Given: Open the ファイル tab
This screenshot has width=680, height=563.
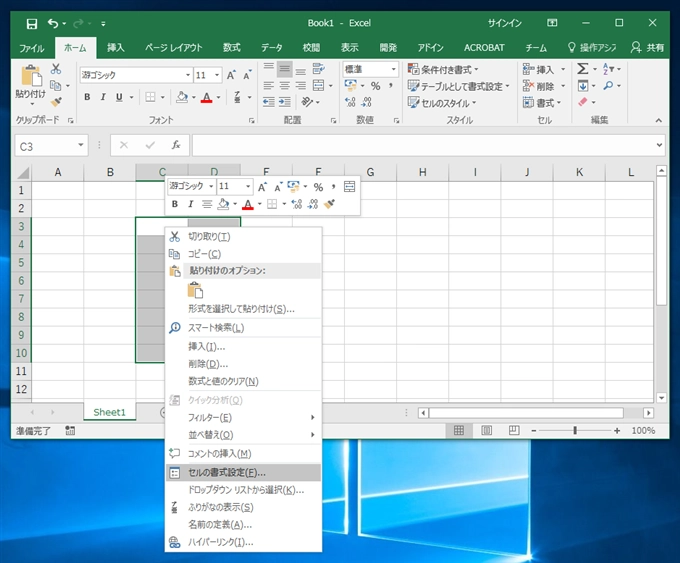Looking at the screenshot, I should click(32, 48).
